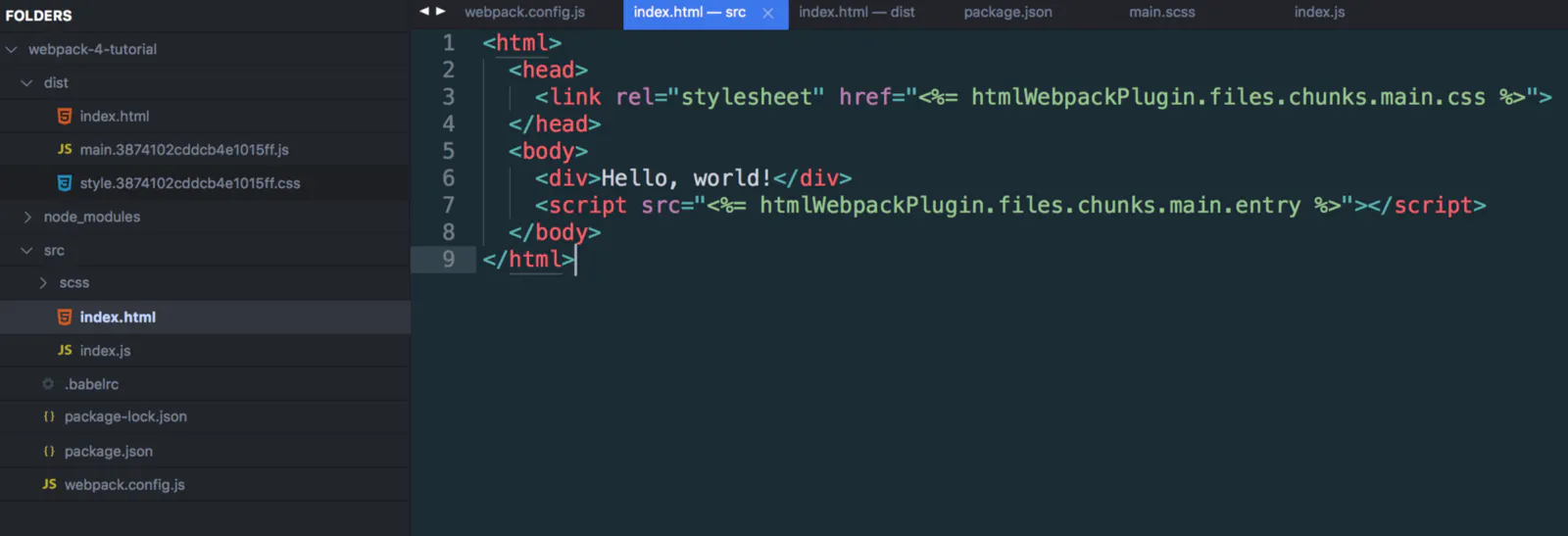Viewport: 1568px width, 536px height.
Task: Click HTML5 icon beside dist index.html
Action: click(x=65, y=116)
